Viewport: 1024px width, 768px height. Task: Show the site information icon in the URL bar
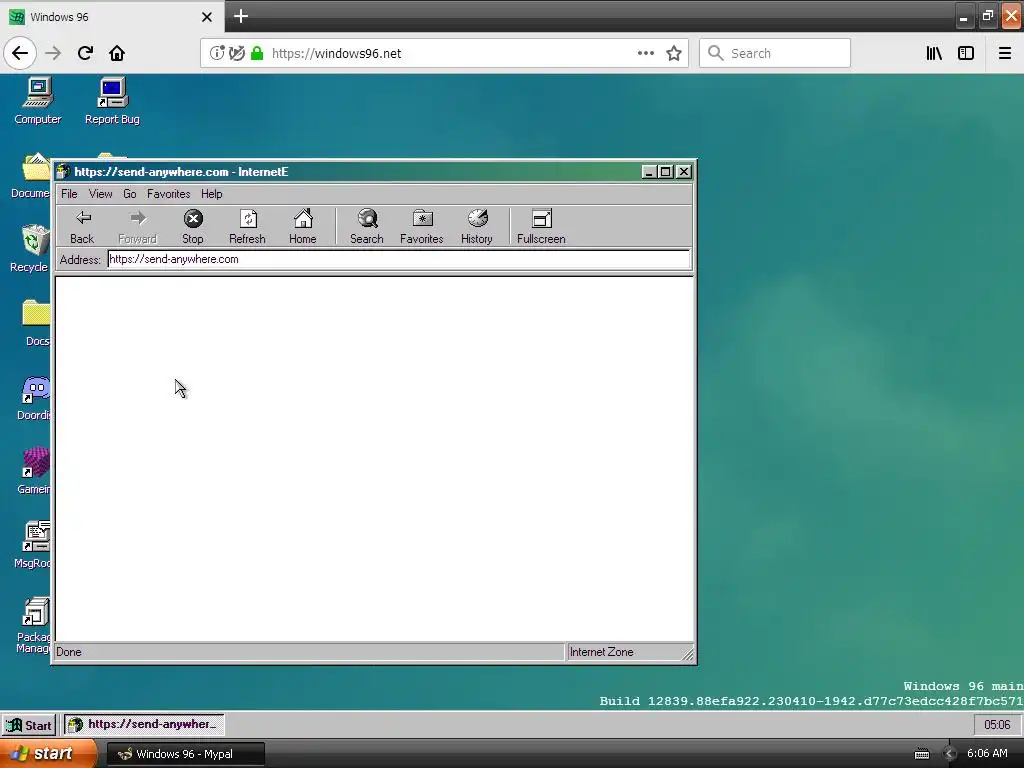[217, 53]
